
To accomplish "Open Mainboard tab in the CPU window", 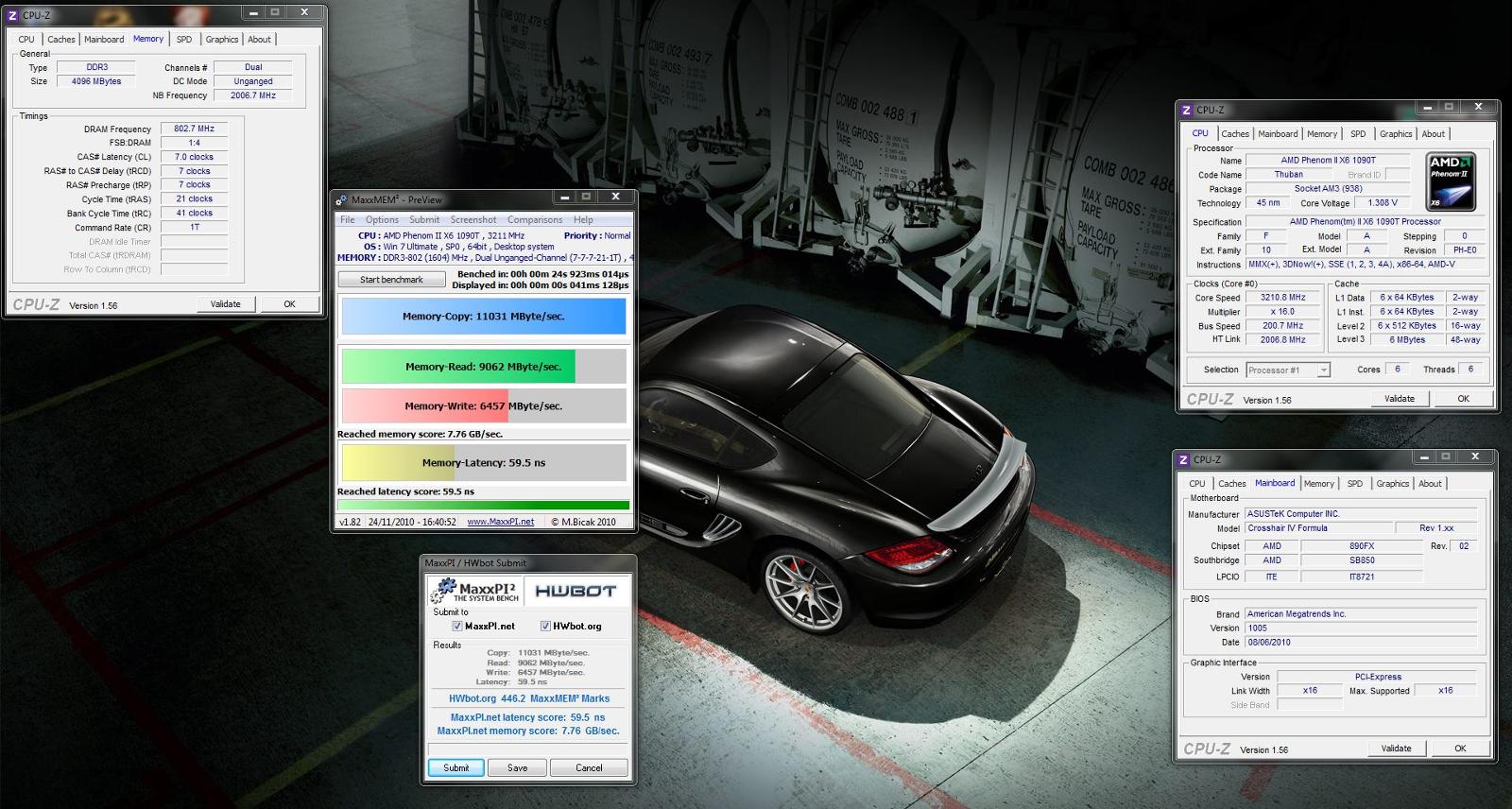I will point(1278,133).
